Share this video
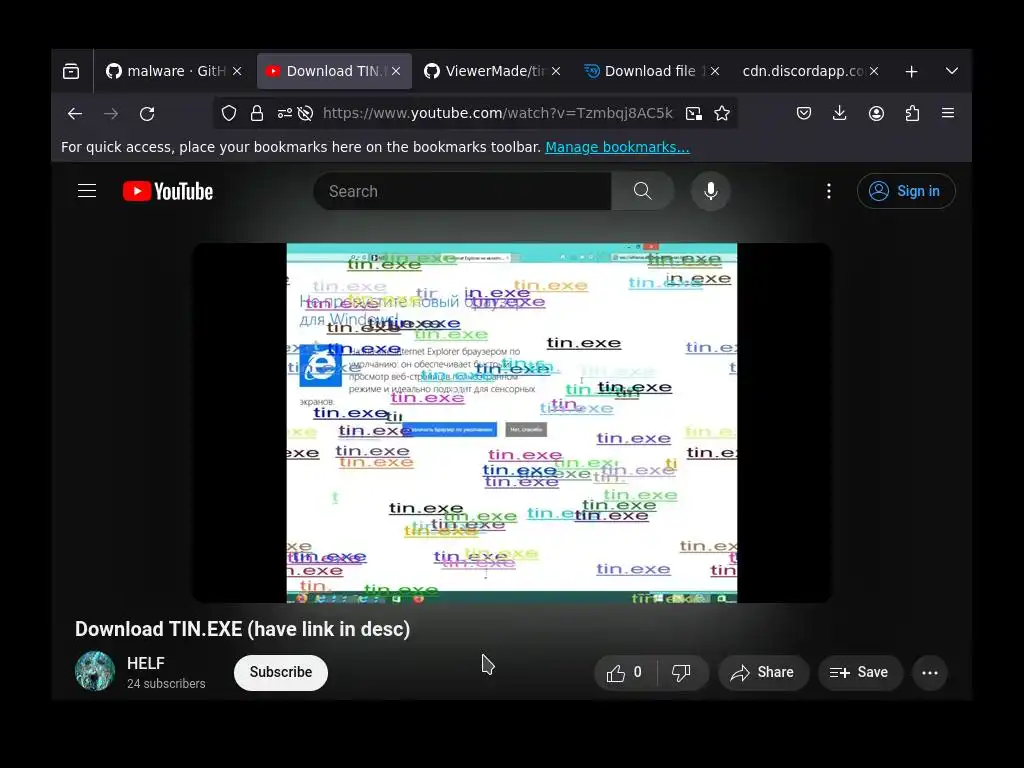 [x=763, y=673]
